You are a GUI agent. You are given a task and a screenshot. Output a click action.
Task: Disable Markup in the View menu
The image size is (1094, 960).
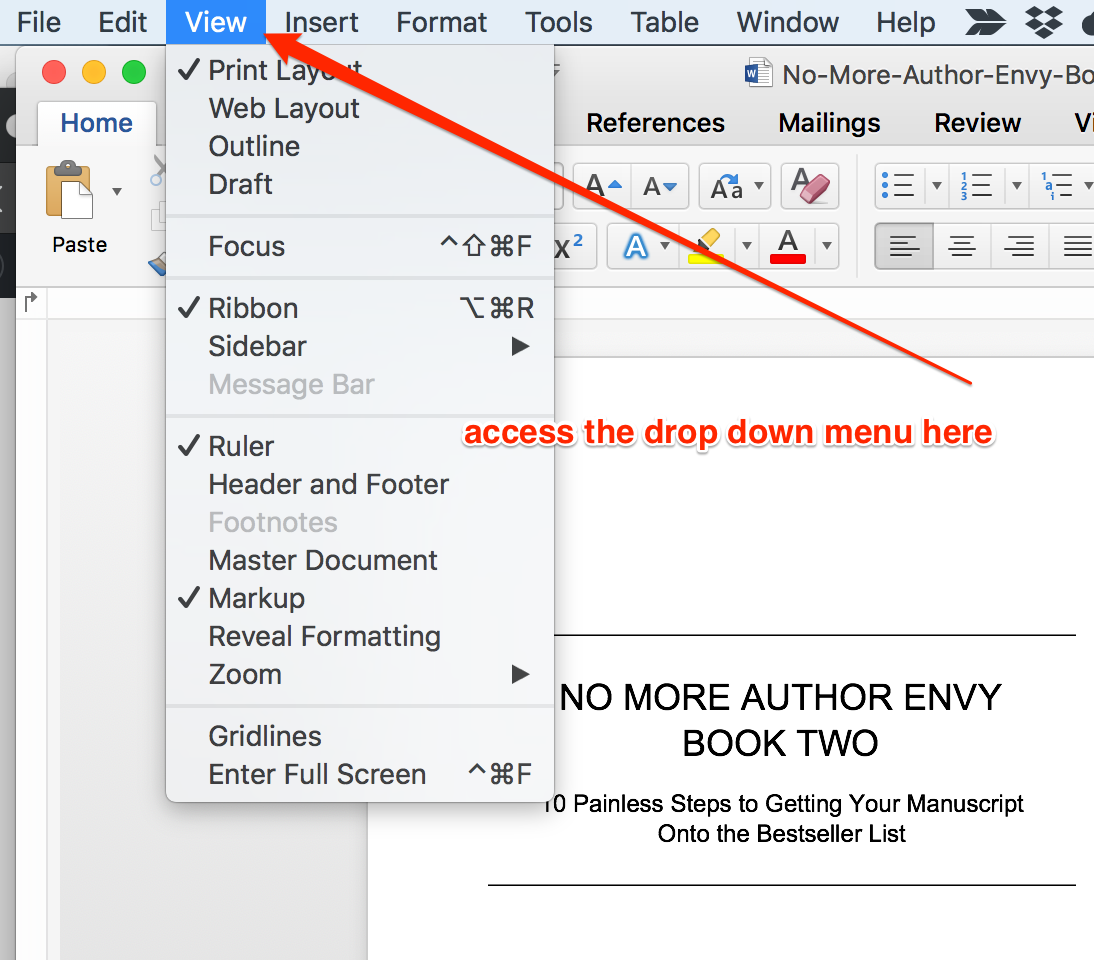pos(258,597)
